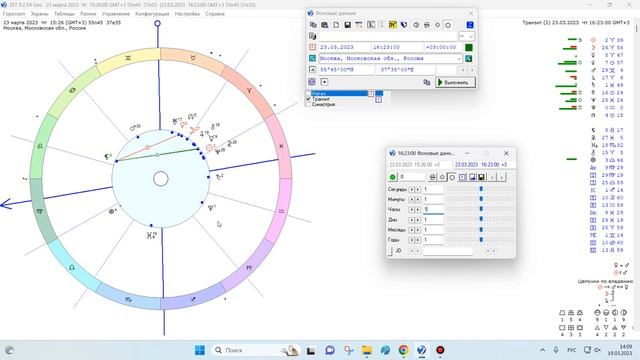Screen dimensions: 640x360
Task: Step Годы forward using its right arrow
Action: coord(418,240)
